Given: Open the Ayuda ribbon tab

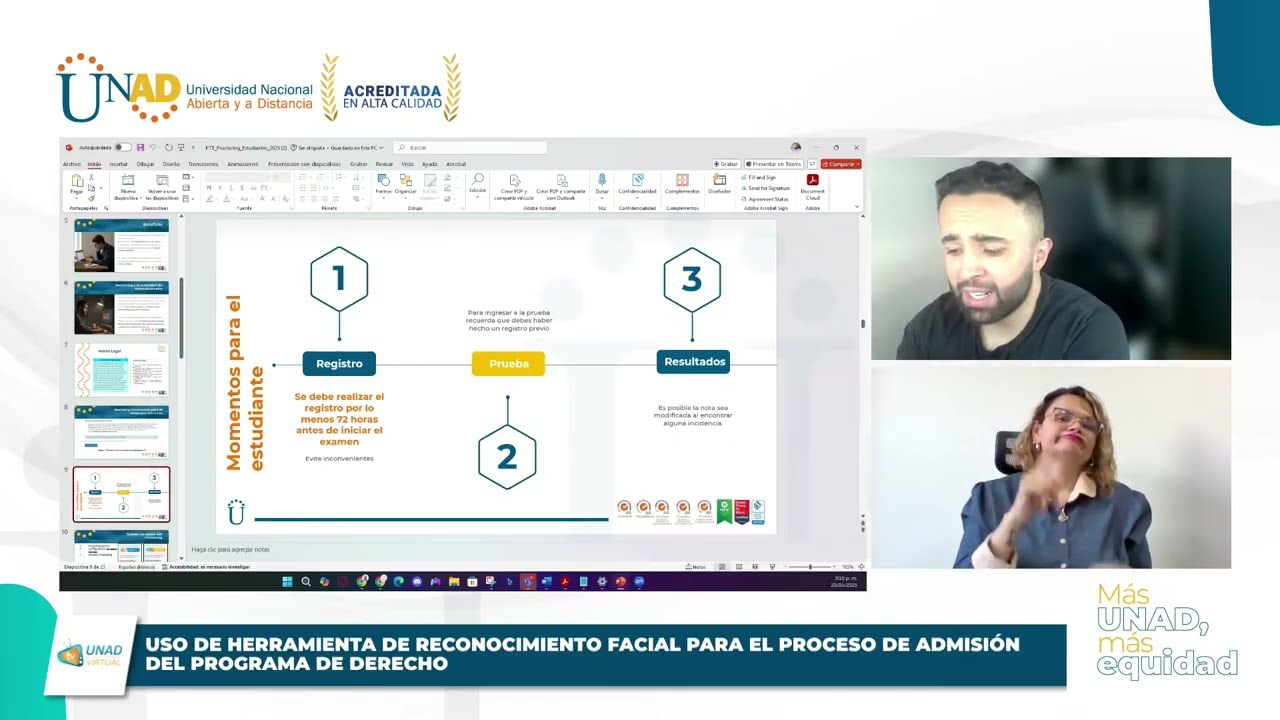Looking at the screenshot, I should (x=429, y=164).
